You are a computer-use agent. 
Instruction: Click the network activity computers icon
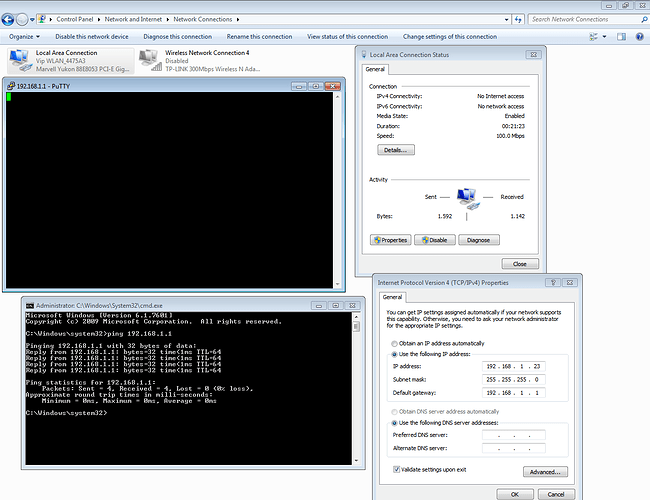(468, 198)
